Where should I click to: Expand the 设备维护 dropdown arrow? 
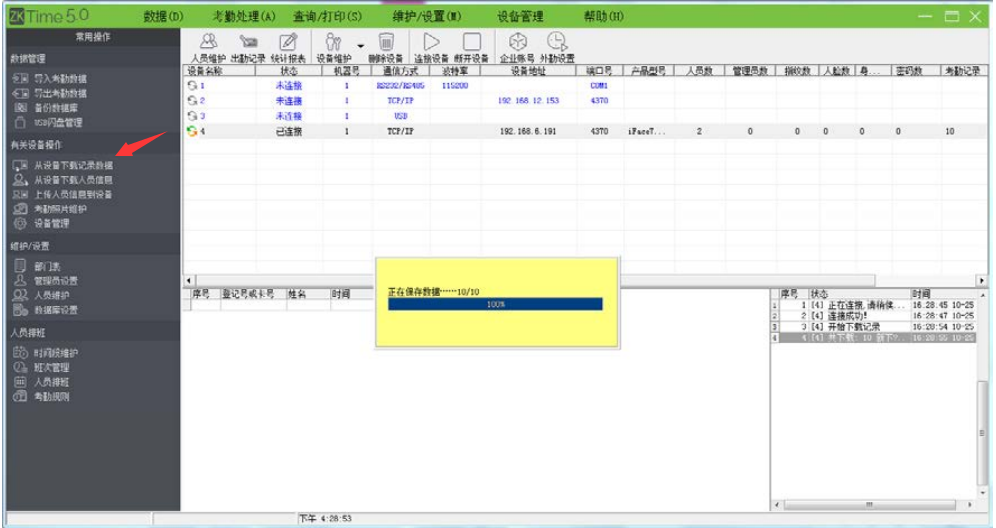click(361, 45)
